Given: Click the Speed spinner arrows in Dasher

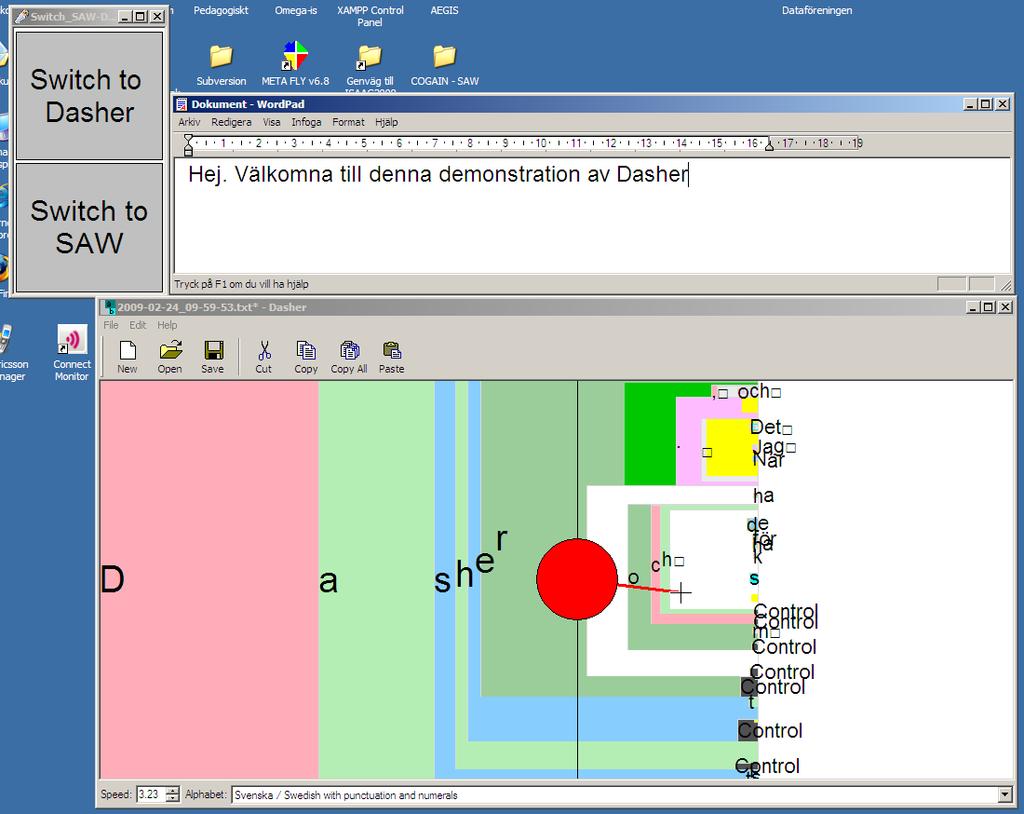Looking at the screenshot, I should [172, 794].
